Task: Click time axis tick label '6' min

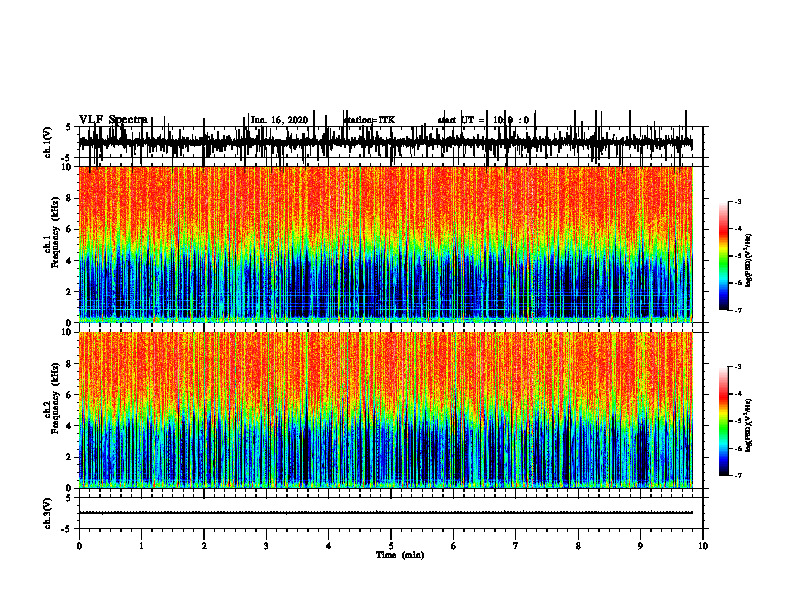Action: coord(454,546)
